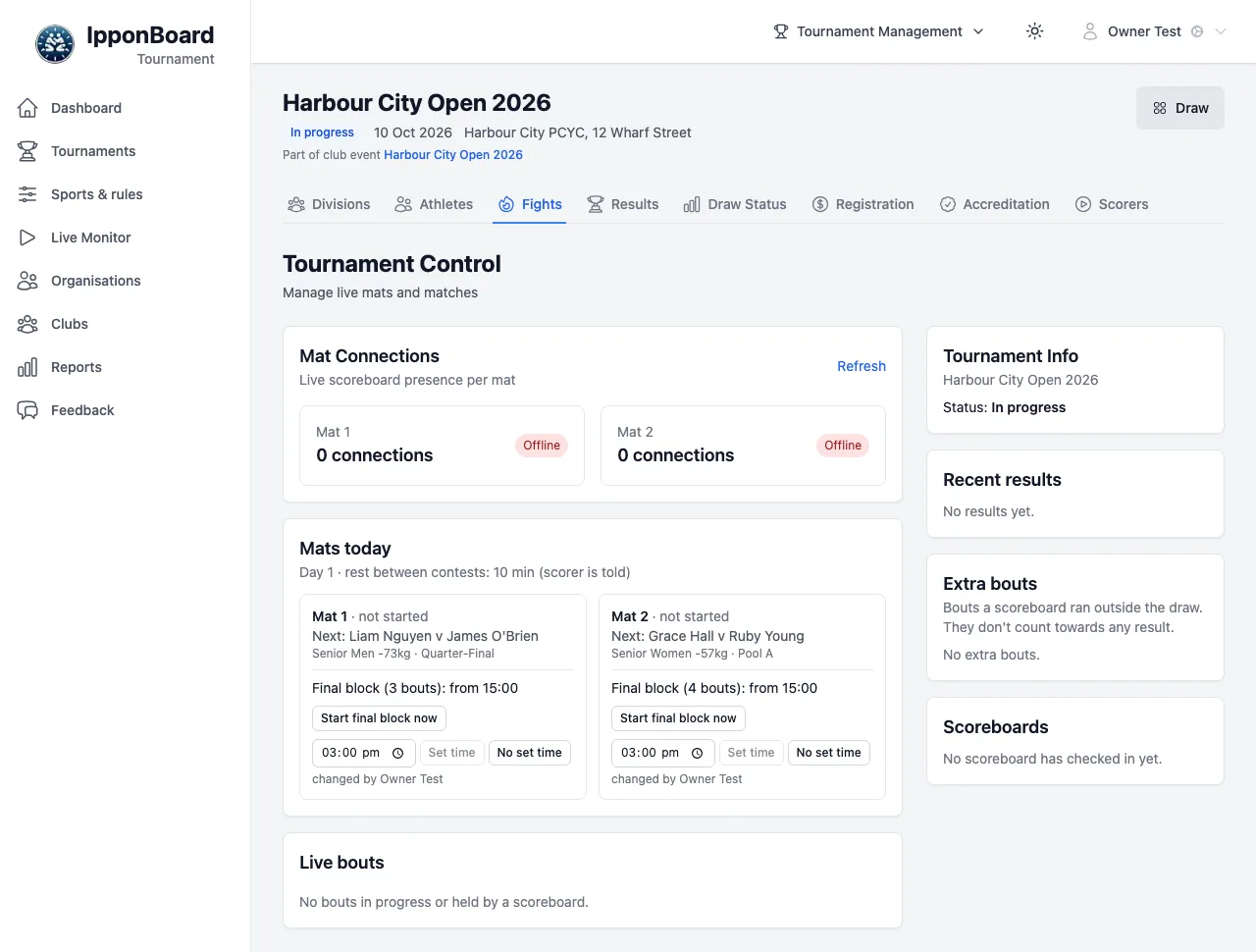Click the bar chart icon for Reports
The height and width of the screenshot is (952, 1256).
click(x=27, y=367)
